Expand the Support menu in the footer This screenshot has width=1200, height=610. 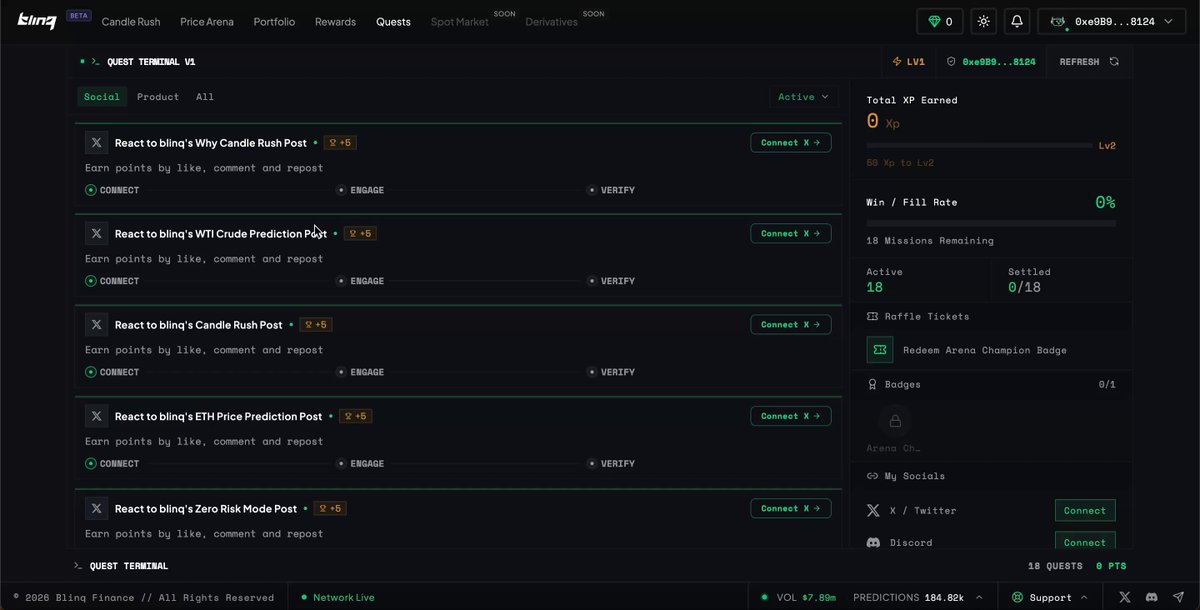[1052, 597]
